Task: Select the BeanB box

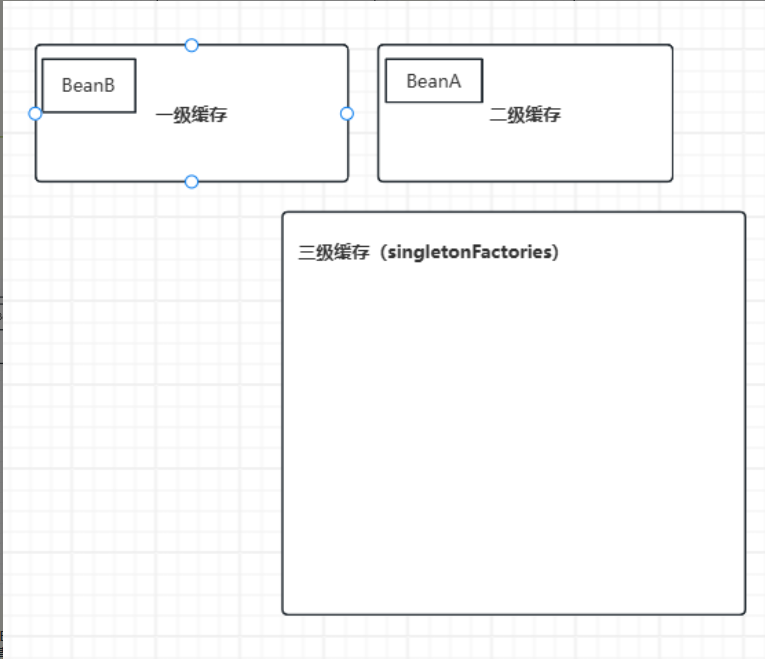Action: click(x=88, y=85)
